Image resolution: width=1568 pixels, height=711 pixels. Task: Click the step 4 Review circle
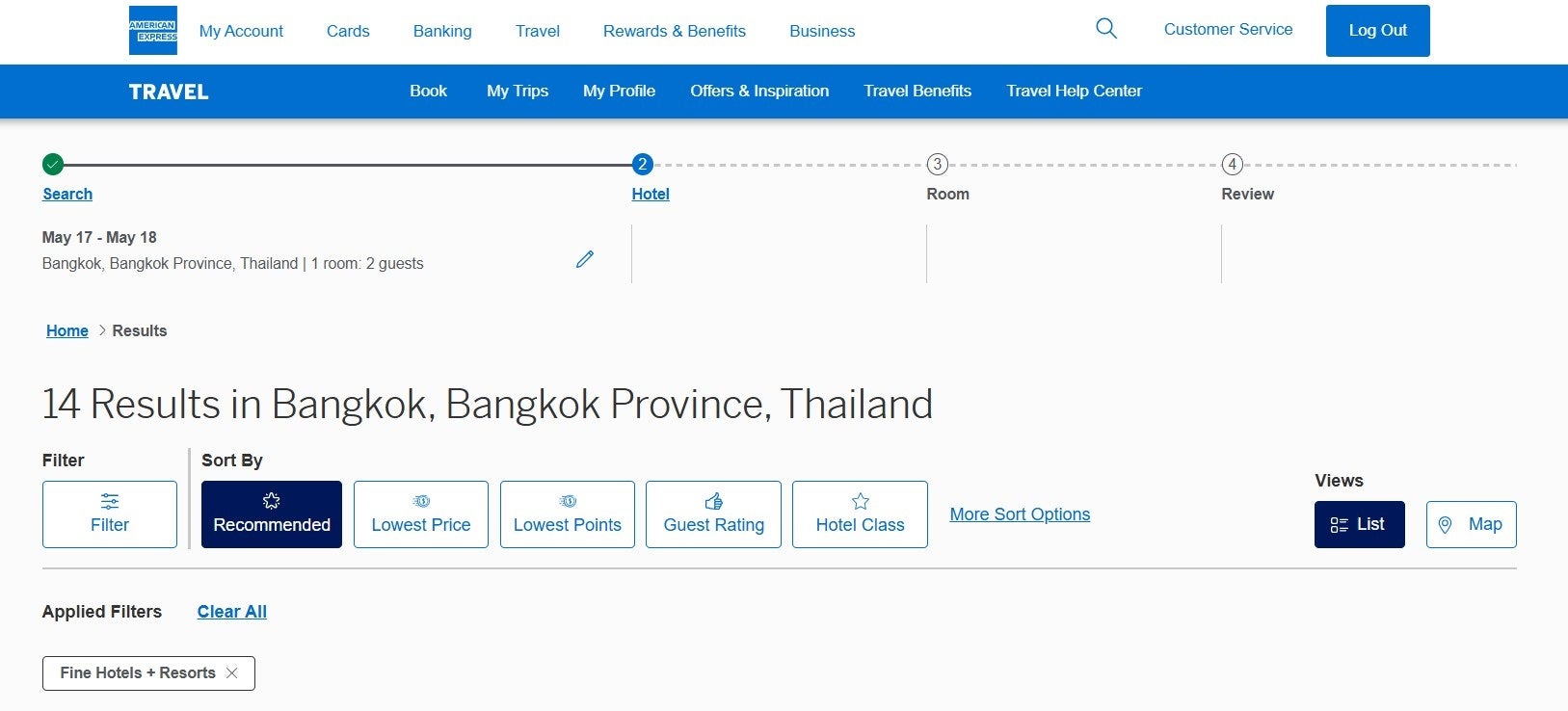coord(1233,165)
